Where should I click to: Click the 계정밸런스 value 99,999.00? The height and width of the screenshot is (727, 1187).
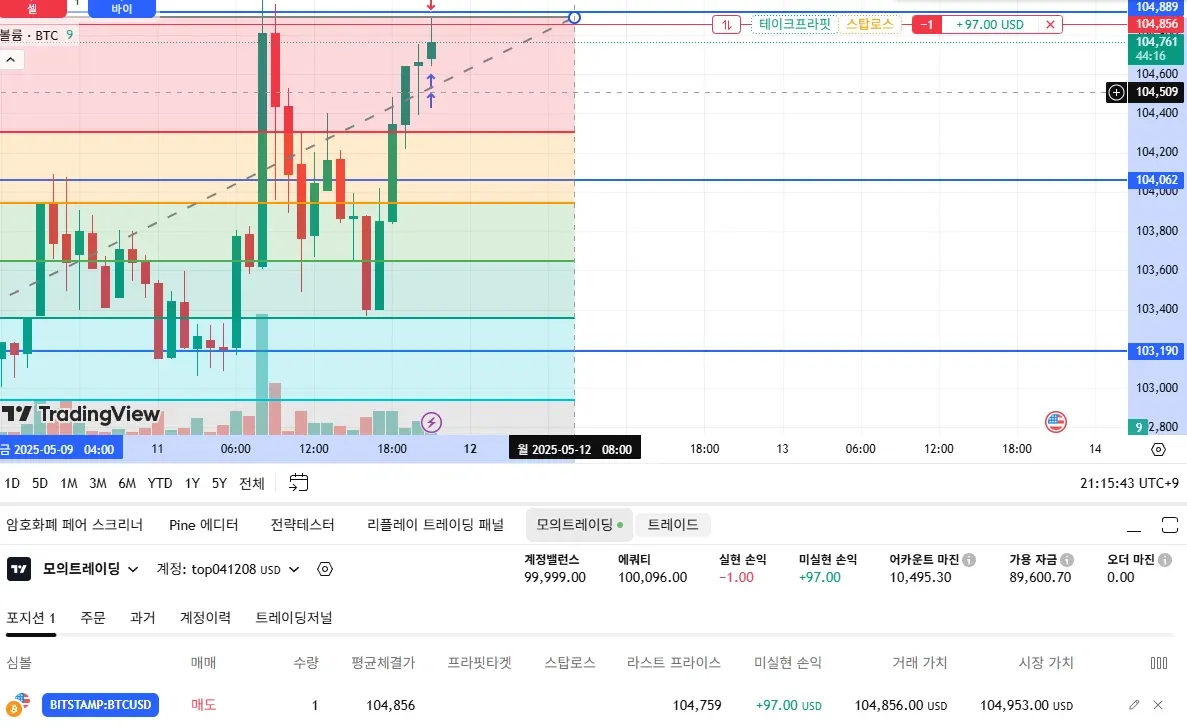[x=555, y=577]
